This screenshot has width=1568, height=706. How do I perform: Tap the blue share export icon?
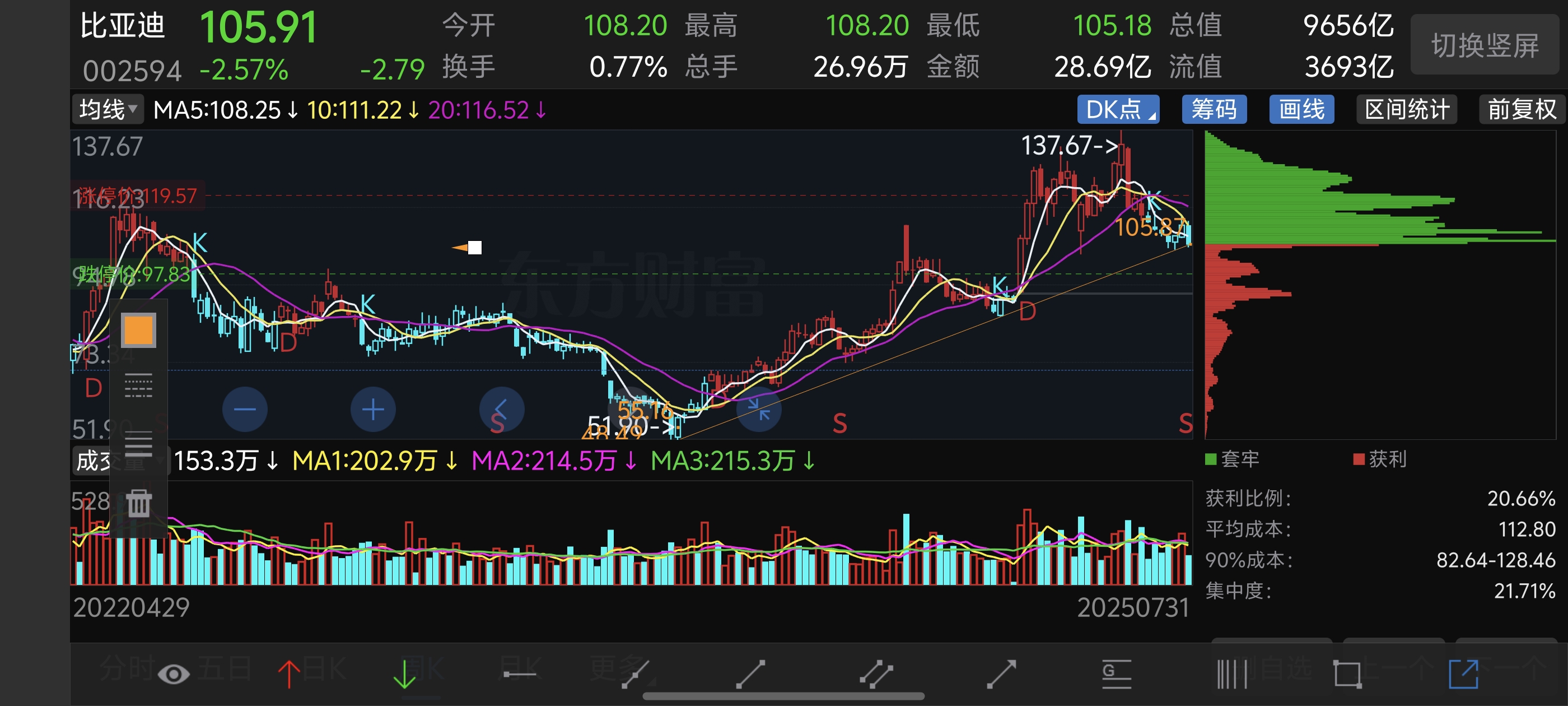coord(1463,674)
